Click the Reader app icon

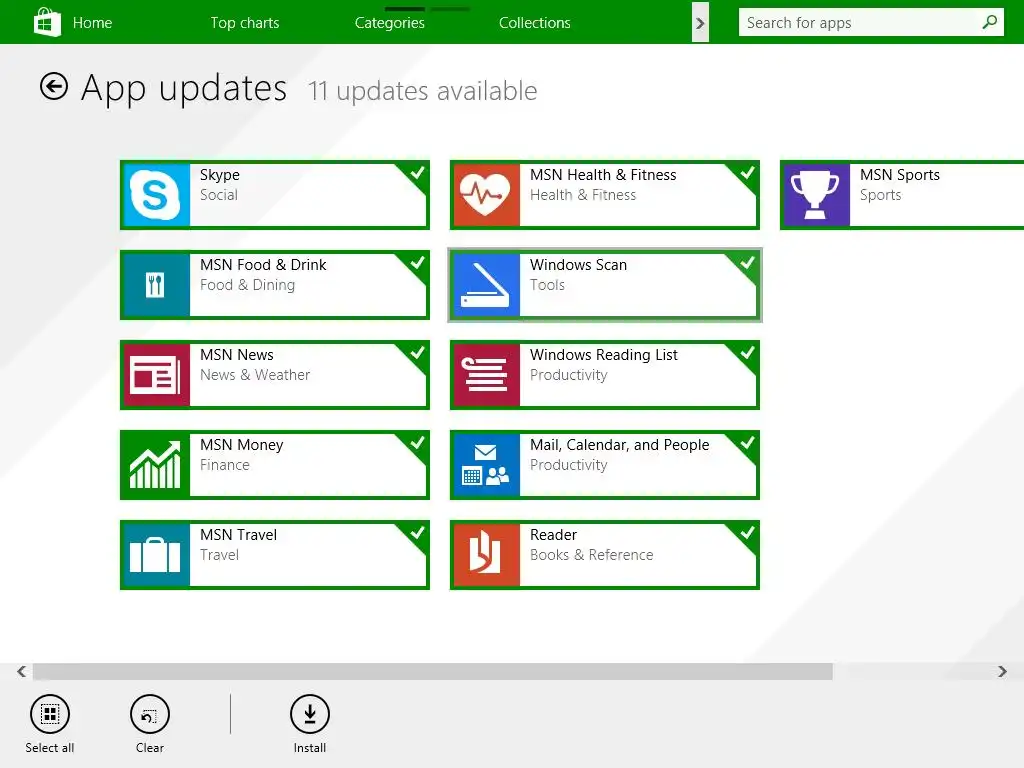[x=486, y=555]
